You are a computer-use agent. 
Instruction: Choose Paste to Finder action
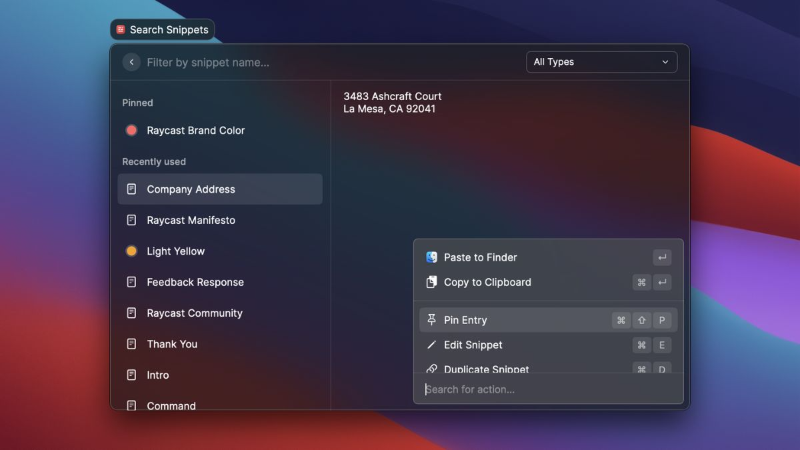tap(548, 257)
